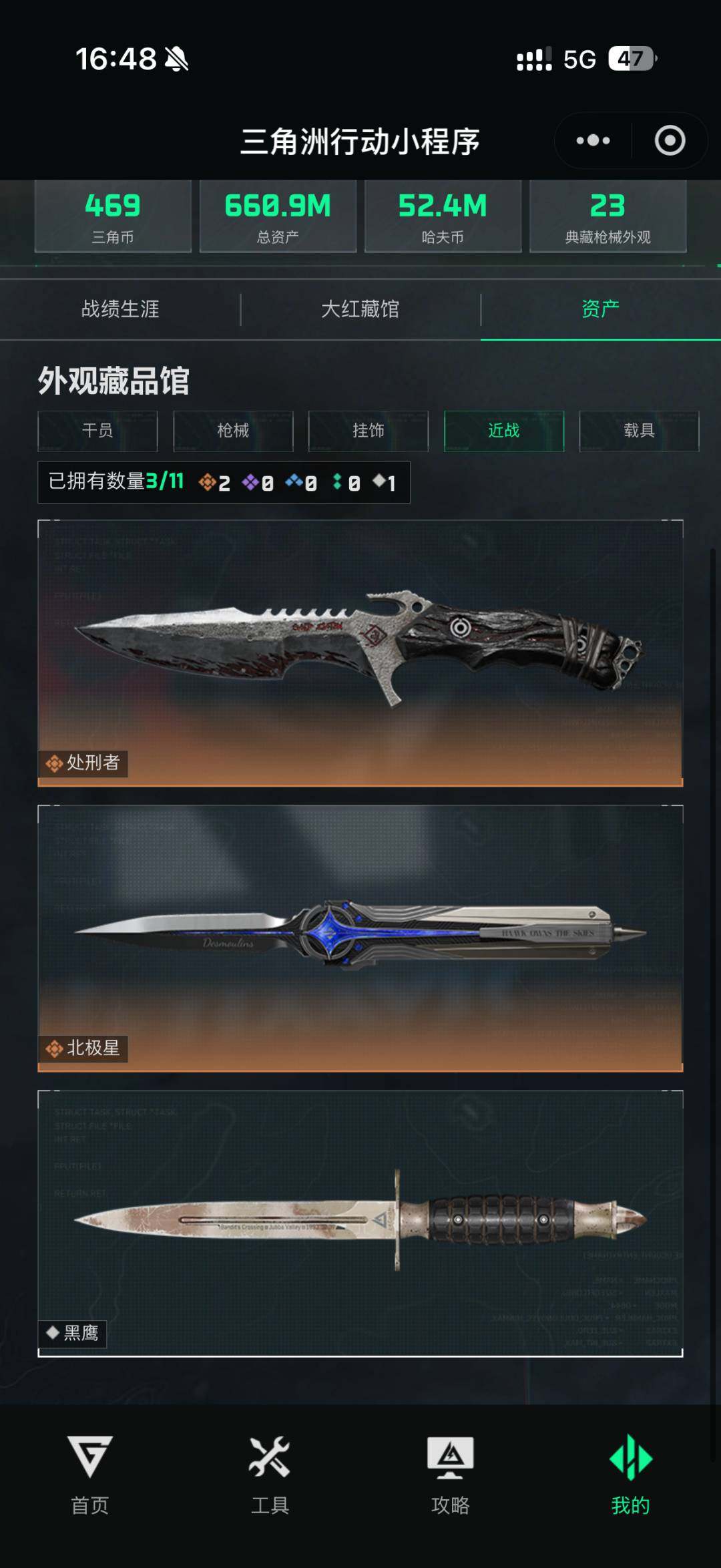Select the 资产 tab

click(x=601, y=309)
